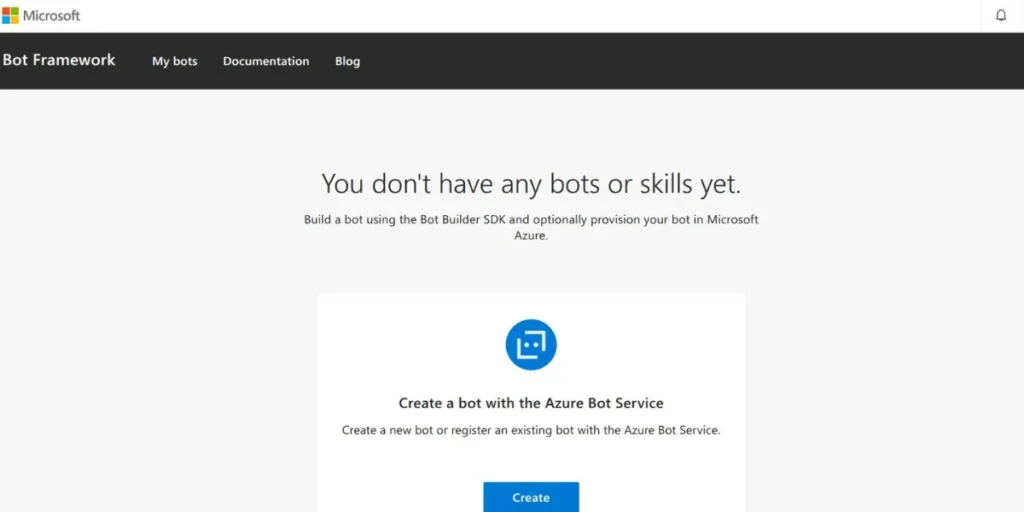The height and width of the screenshot is (512, 1024).
Task: Click the Microsoft wordmark text
Action: pos(52,15)
